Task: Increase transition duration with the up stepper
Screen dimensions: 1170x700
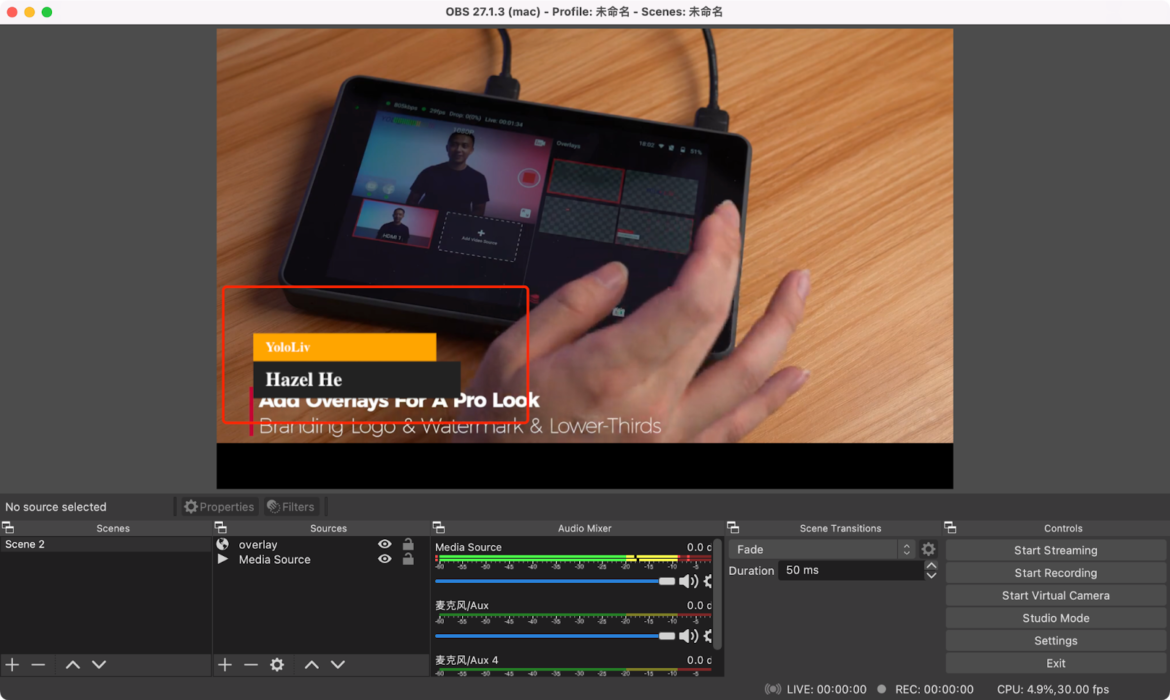Action: pos(931,564)
